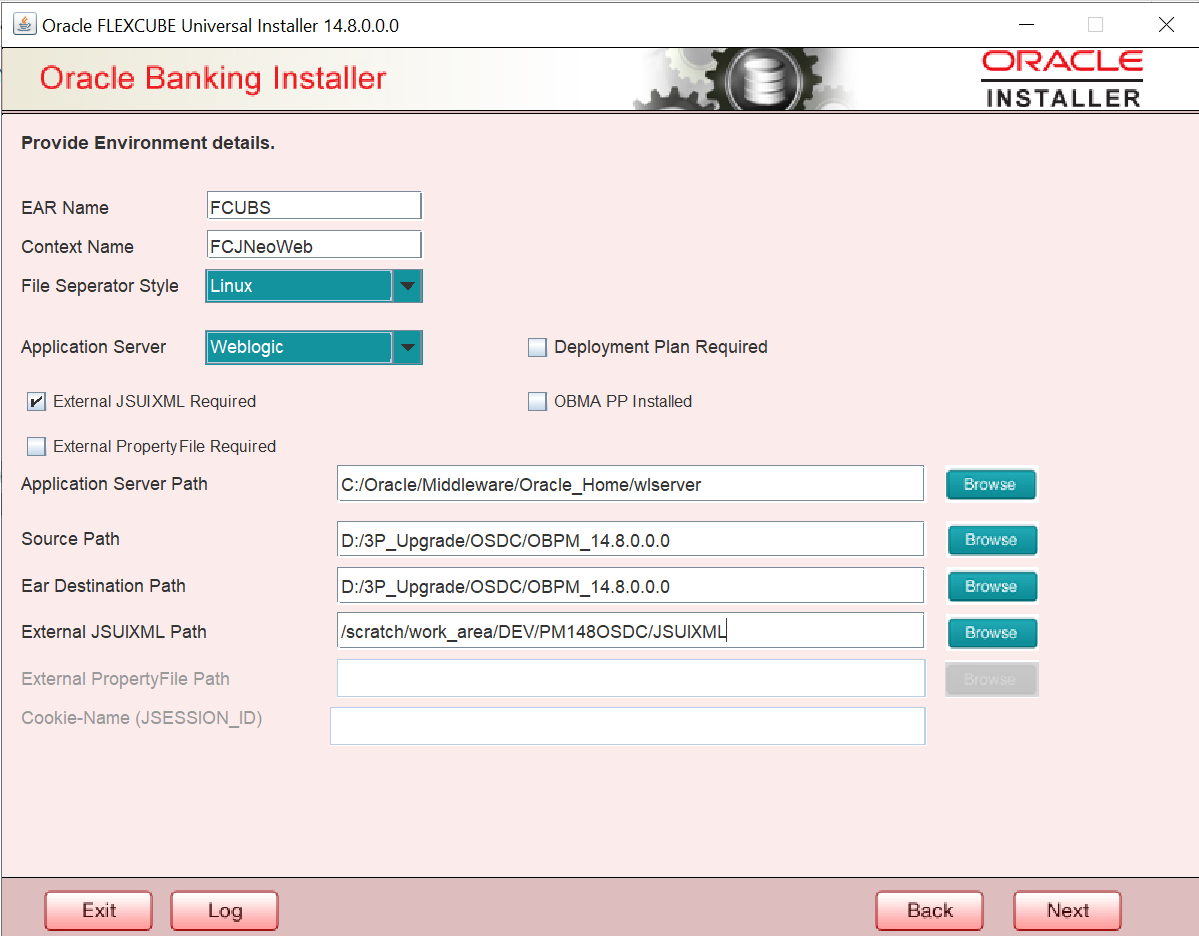Click the 'Application Server Path' label
The height and width of the screenshot is (936, 1199).
(114, 484)
